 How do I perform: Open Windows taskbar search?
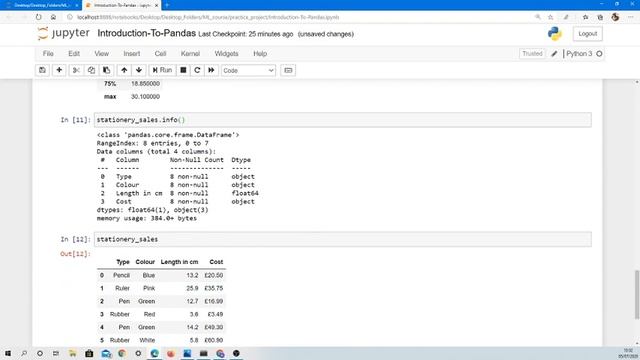[24, 353]
